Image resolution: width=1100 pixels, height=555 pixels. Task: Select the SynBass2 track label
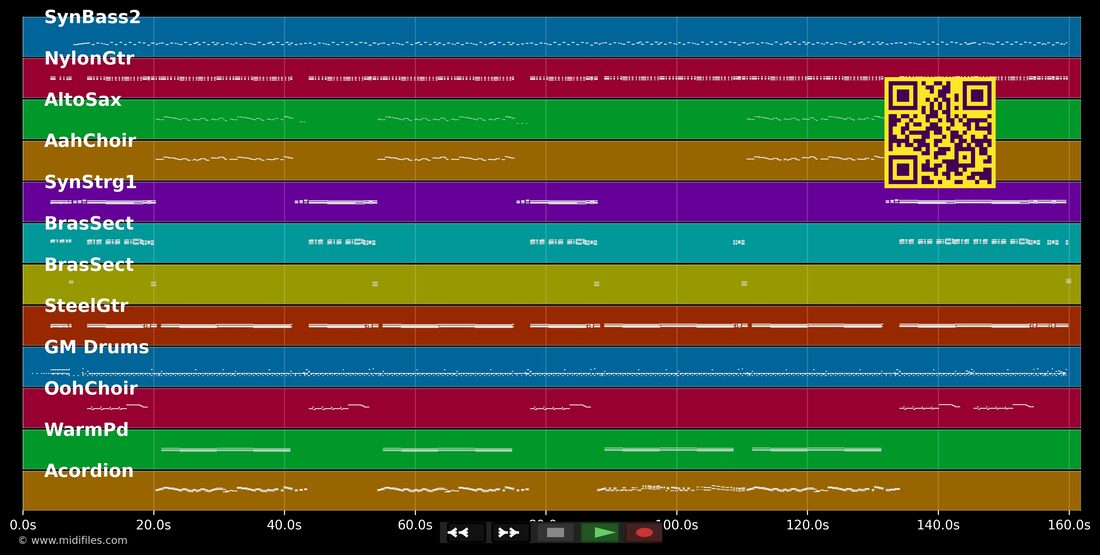(x=93, y=18)
